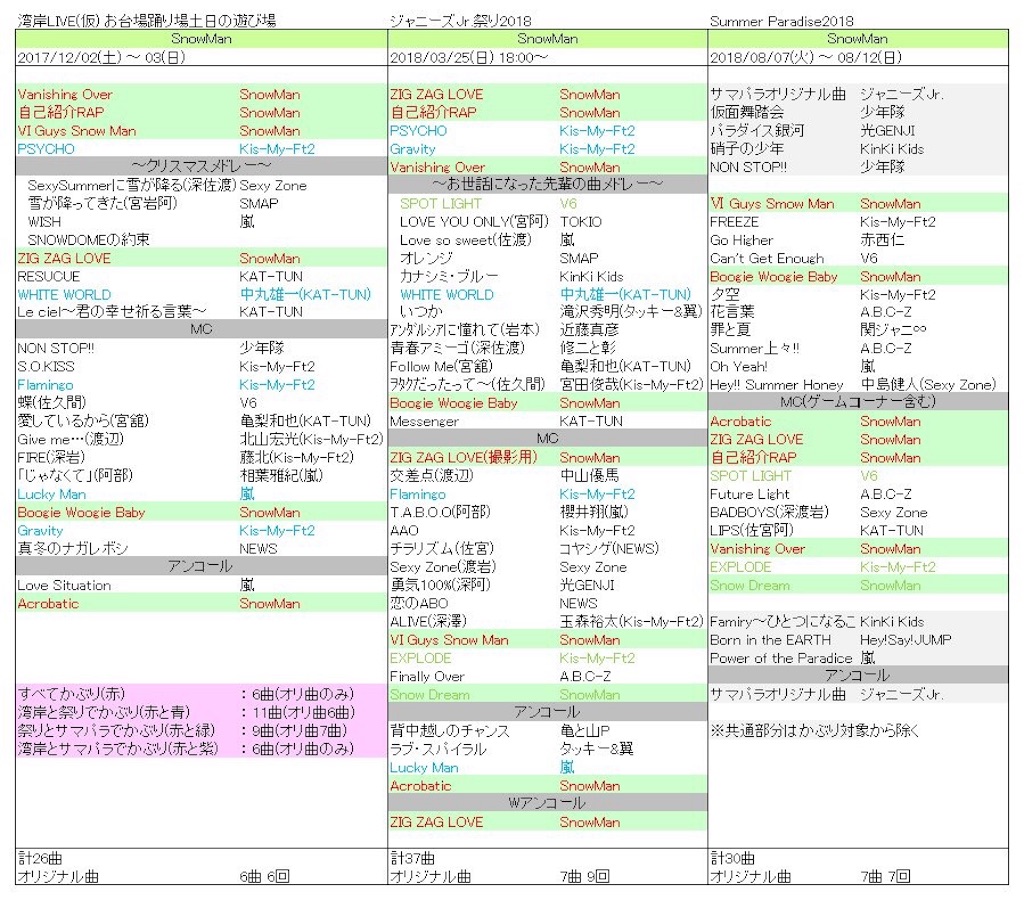This screenshot has width=1024, height=900.
Task: Select '宮田俊哉(Kis-My-Ft2)' artist cell
Action: [x=631, y=385]
